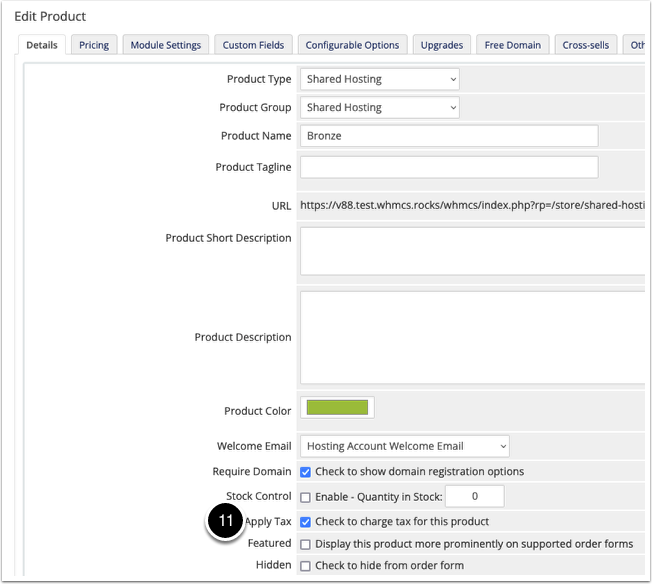
Task: Click the step 11 annotation badge
Action: coord(225,520)
